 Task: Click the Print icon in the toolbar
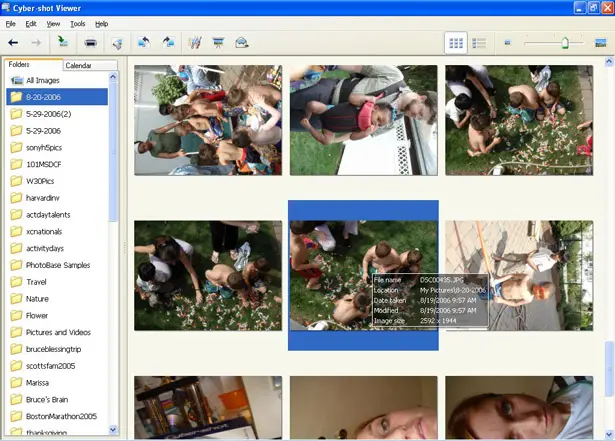(91, 42)
